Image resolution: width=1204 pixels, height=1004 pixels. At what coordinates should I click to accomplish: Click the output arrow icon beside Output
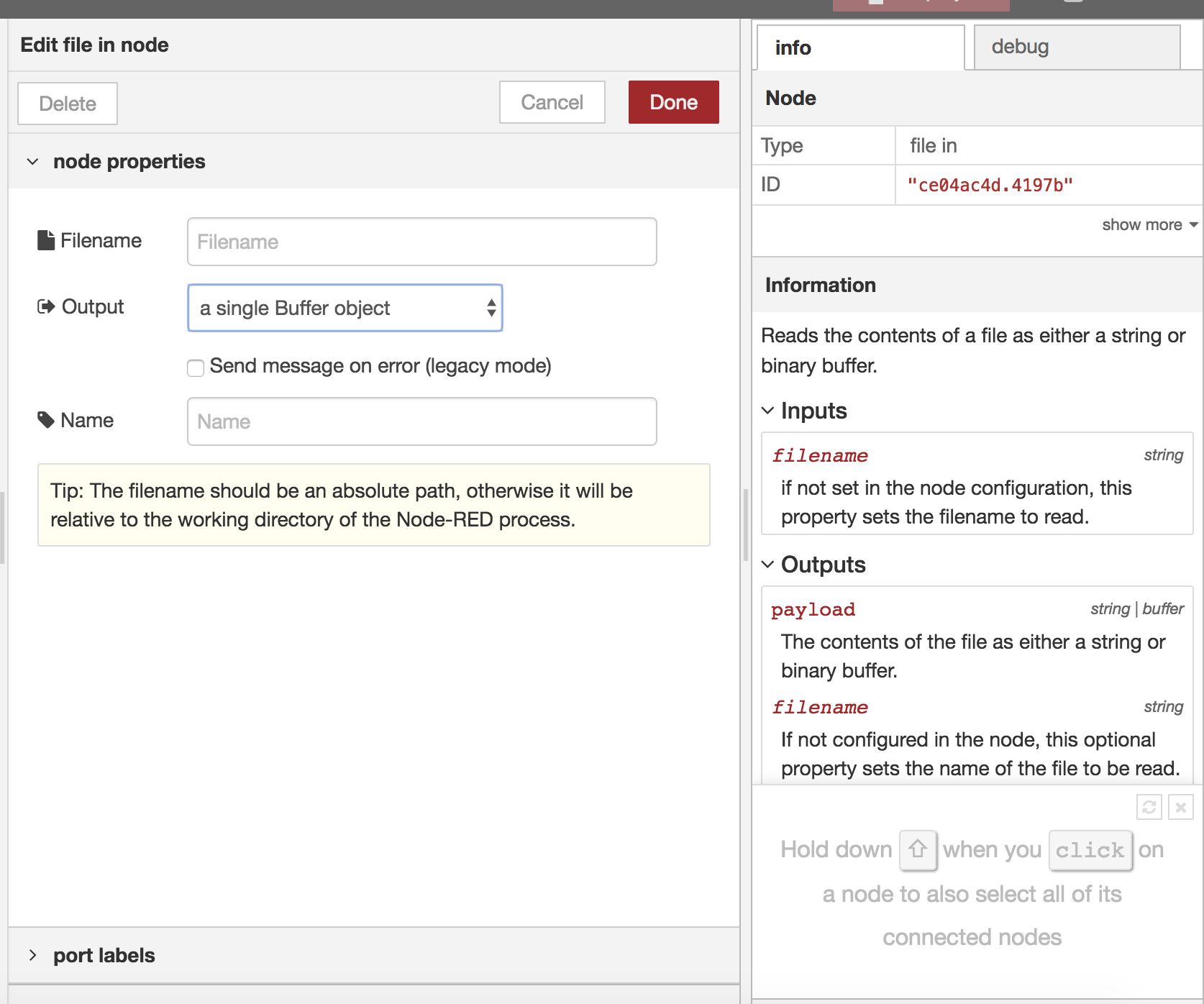pyautogui.click(x=45, y=306)
